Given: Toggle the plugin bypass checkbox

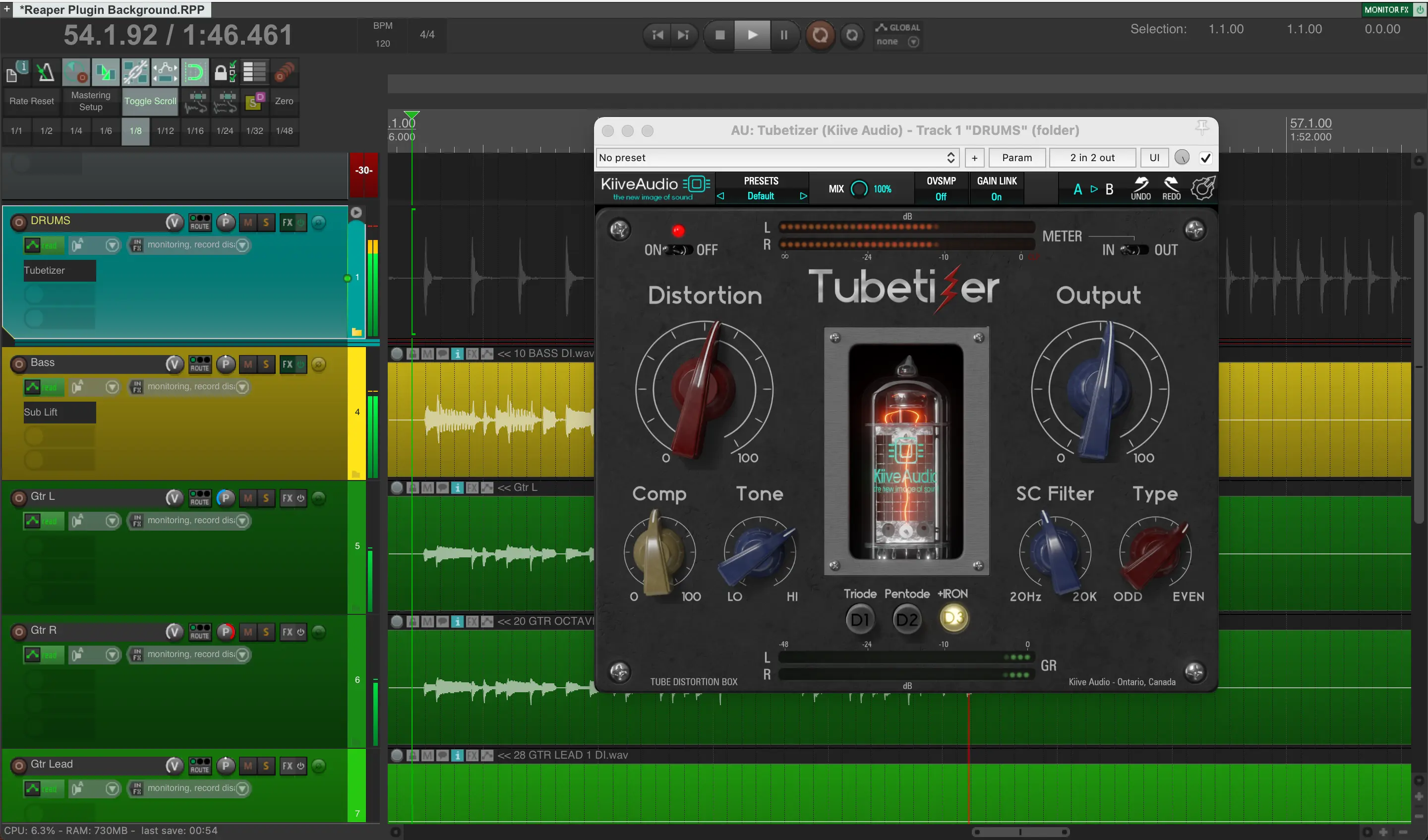Looking at the screenshot, I should (x=1205, y=158).
